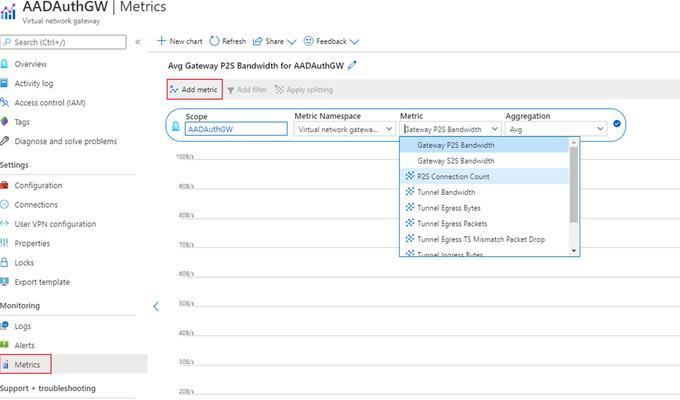Click the Overview icon in sidebar

click(x=4, y=64)
